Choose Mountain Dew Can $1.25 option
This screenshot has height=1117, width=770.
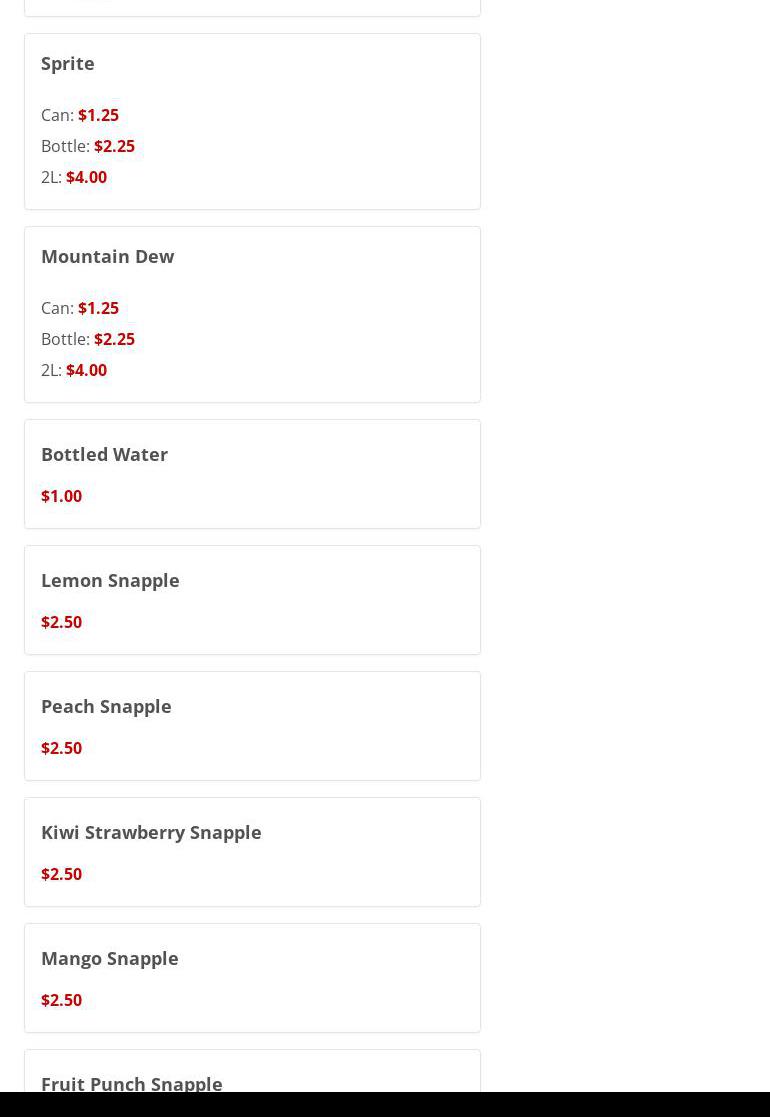(x=80, y=308)
